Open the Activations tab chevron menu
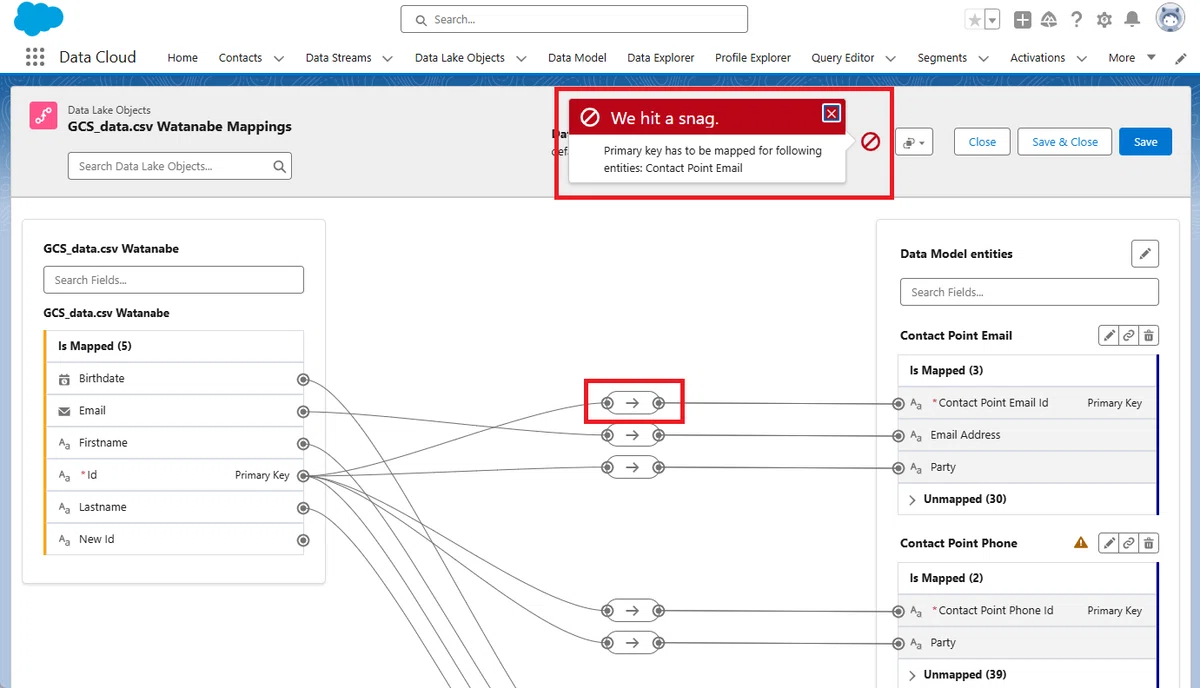 click(1081, 58)
